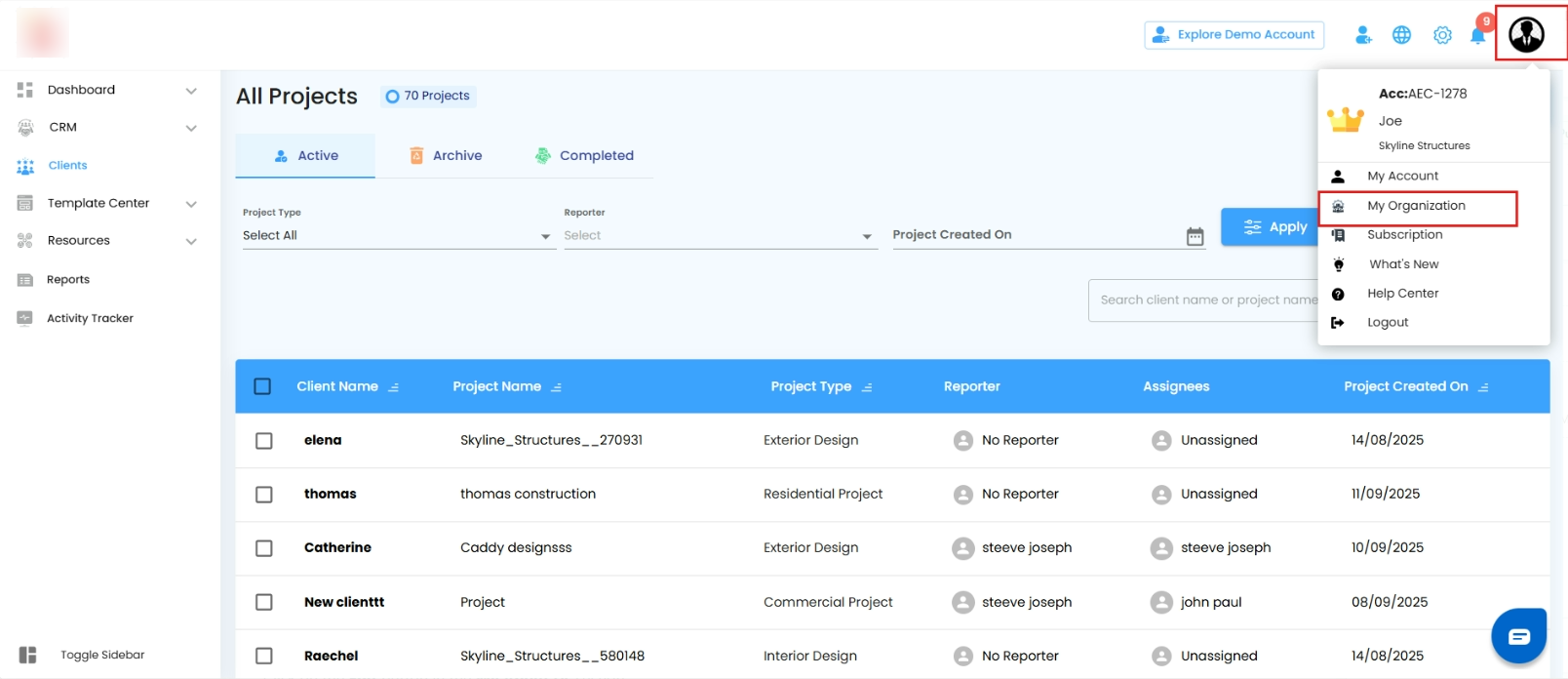Click the globe language icon
Viewport: 1568px width, 679px height.
pyautogui.click(x=1401, y=35)
